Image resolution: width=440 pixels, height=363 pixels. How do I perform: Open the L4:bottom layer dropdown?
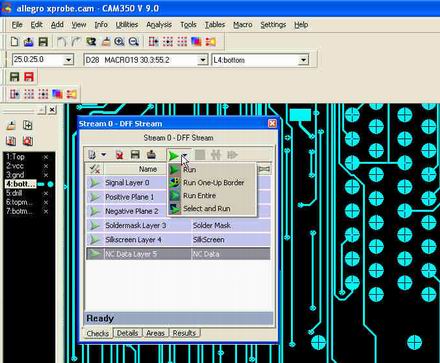coord(303,60)
